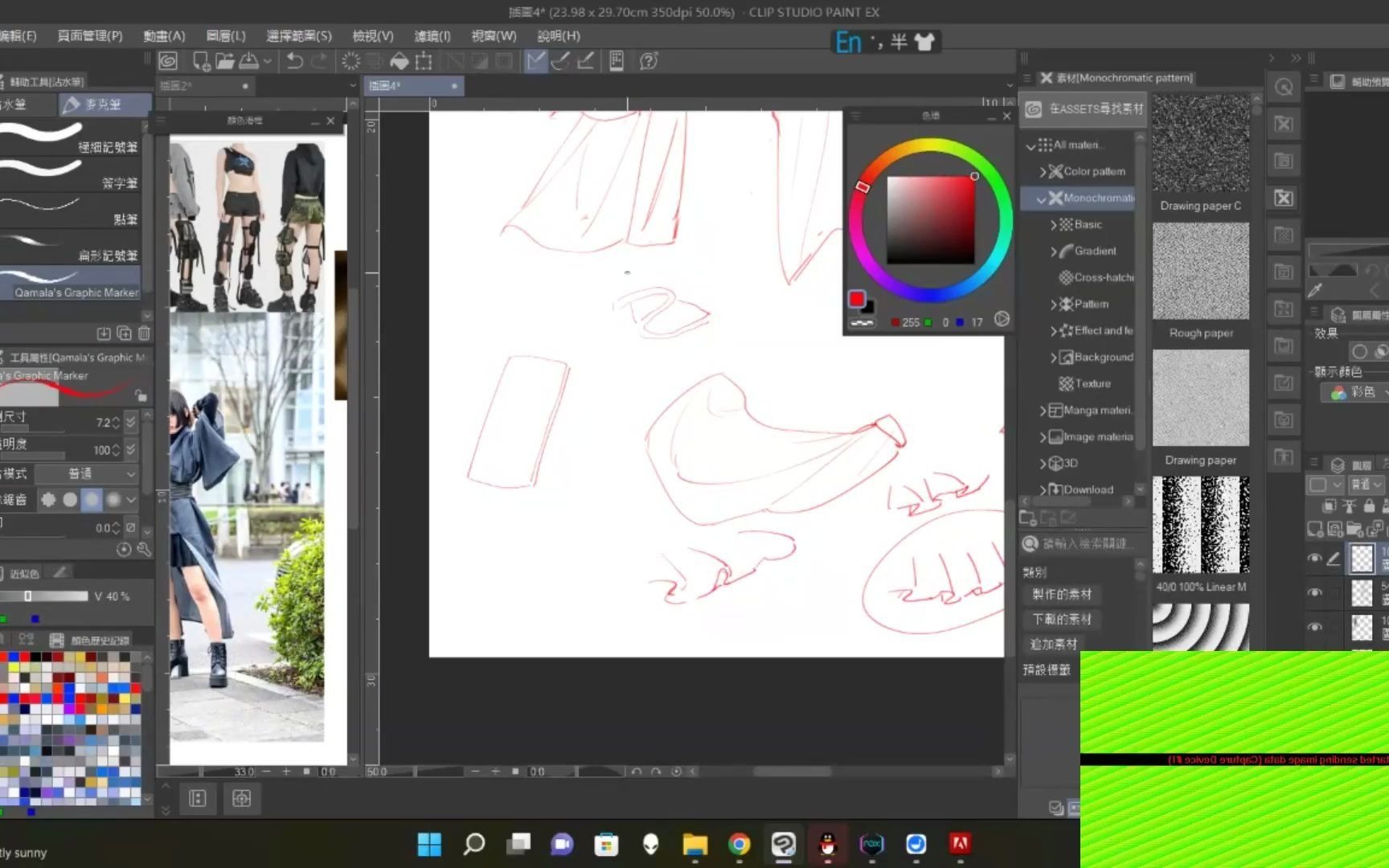Viewport: 1389px width, 868px height.
Task: Open the 頁面管理(P) menu
Action: (x=90, y=36)
